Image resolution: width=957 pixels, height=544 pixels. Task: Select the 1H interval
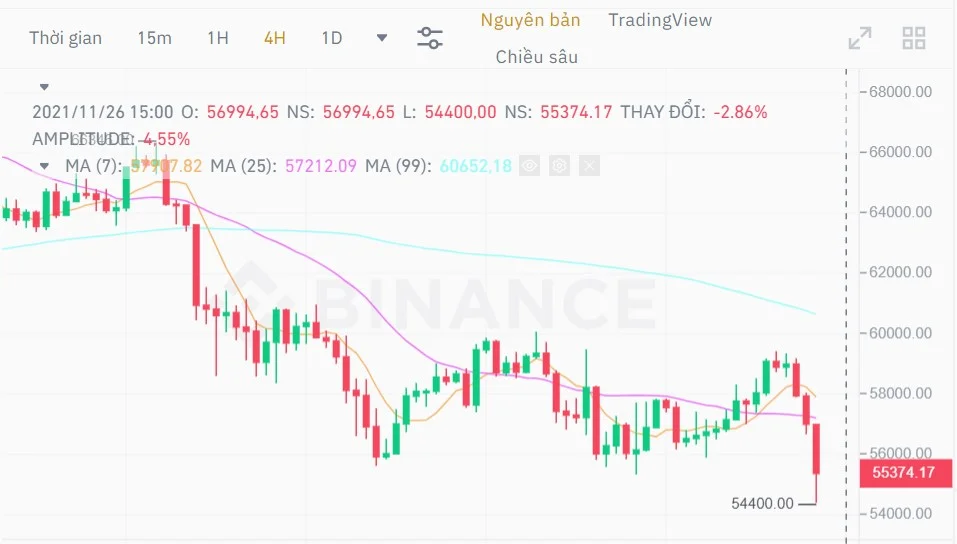(218, 38)
